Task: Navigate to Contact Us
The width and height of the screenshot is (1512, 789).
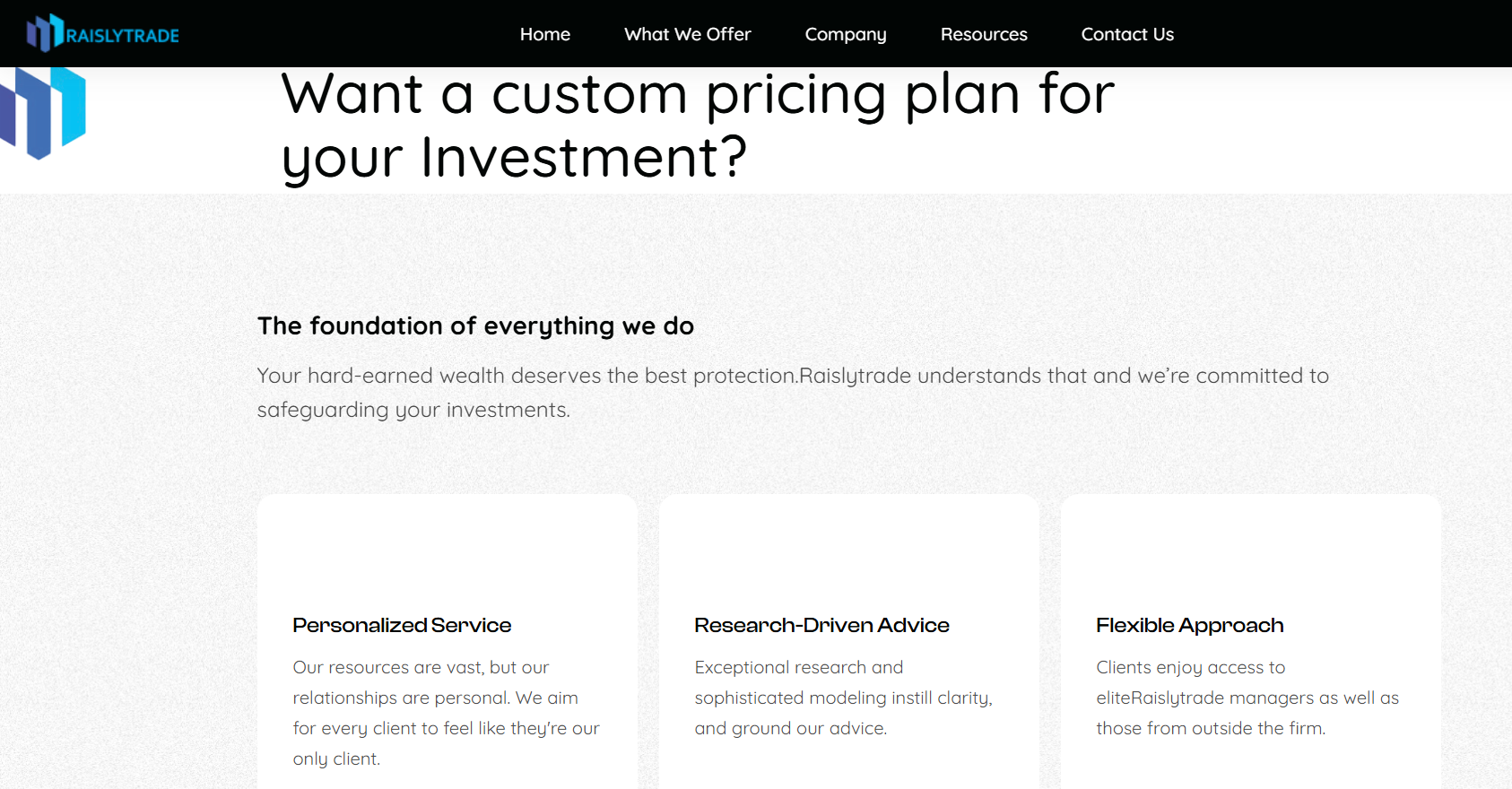Action: pos(1126,34)
